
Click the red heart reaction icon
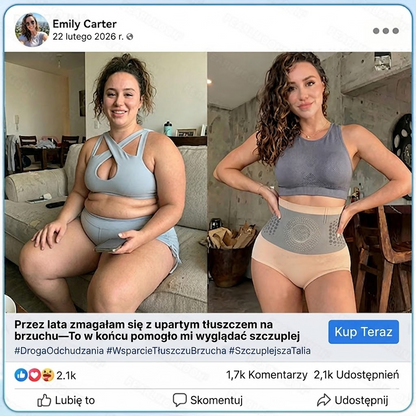[35, 375]
